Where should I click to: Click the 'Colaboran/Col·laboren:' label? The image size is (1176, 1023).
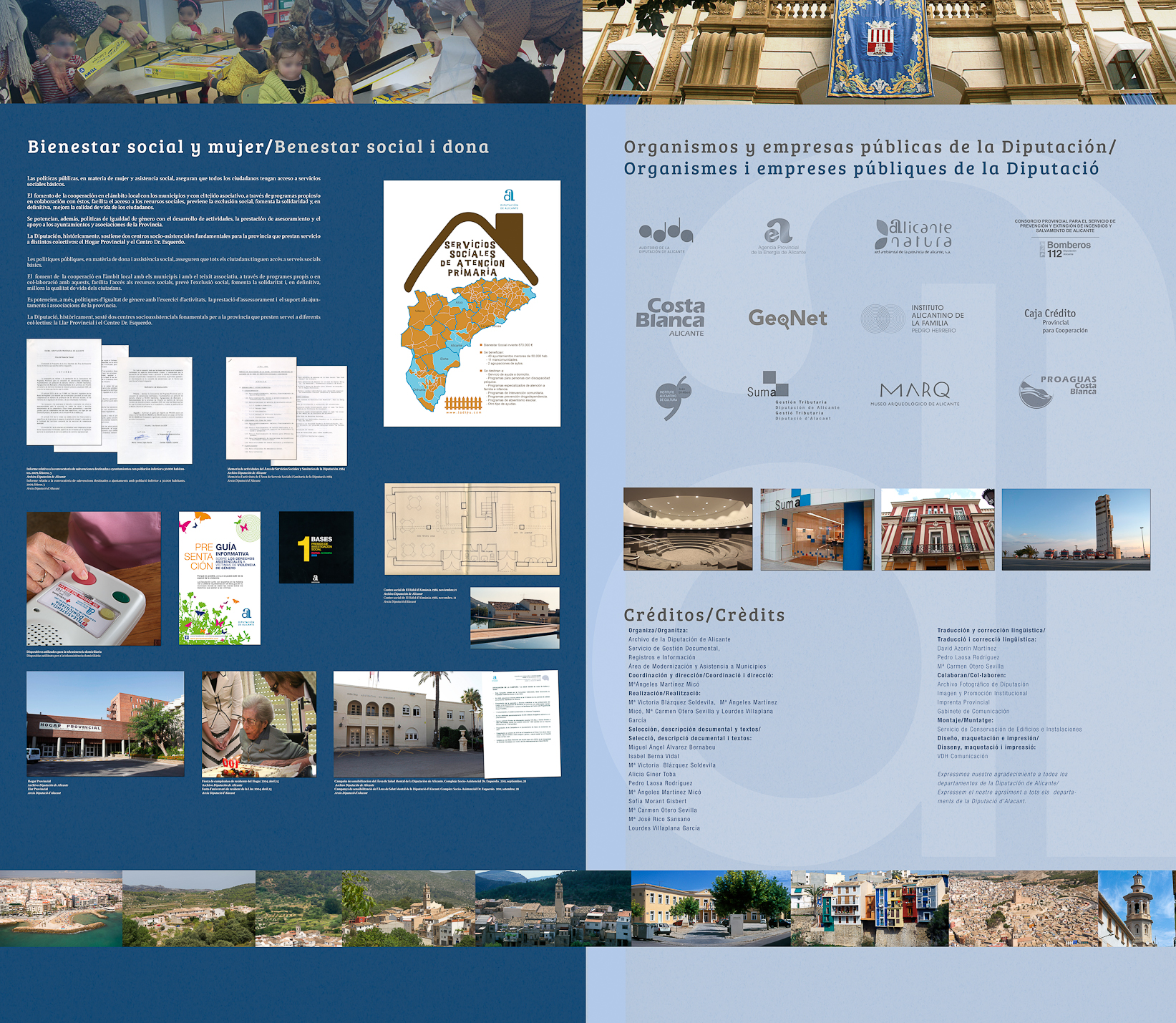(x=971, y=675)
